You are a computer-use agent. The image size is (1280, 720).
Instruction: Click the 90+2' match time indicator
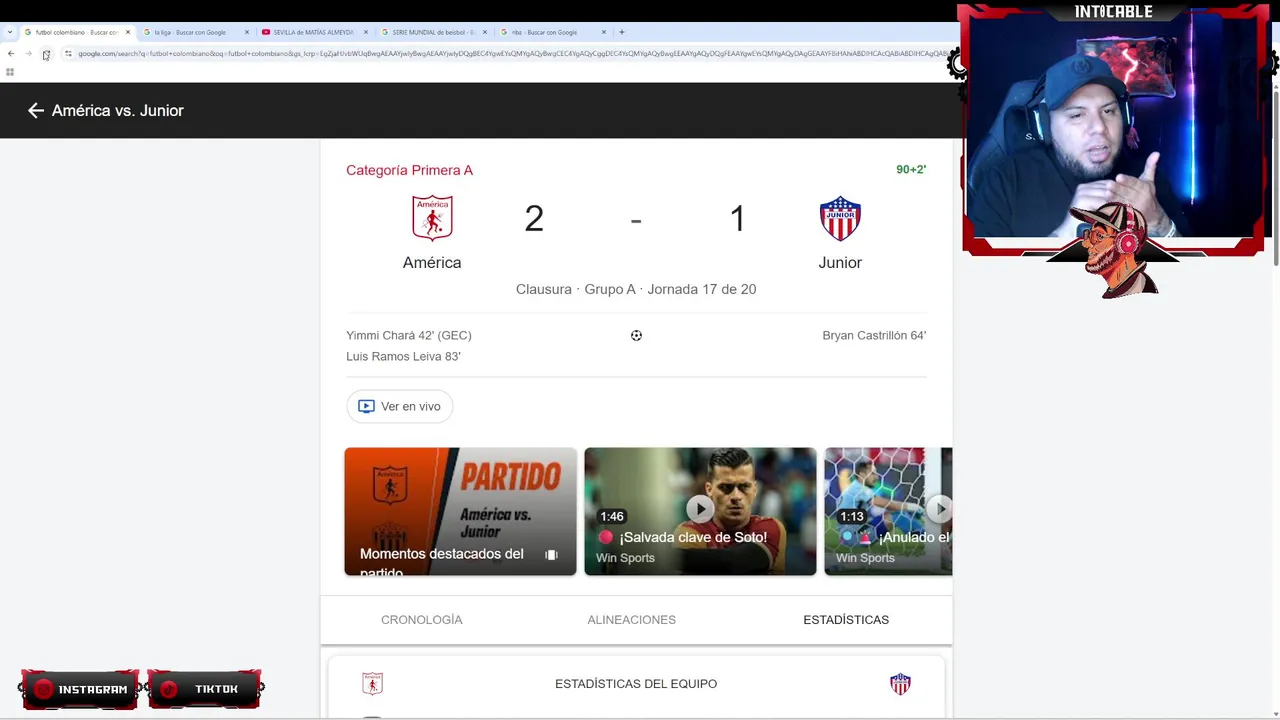(x=911, y=170)
